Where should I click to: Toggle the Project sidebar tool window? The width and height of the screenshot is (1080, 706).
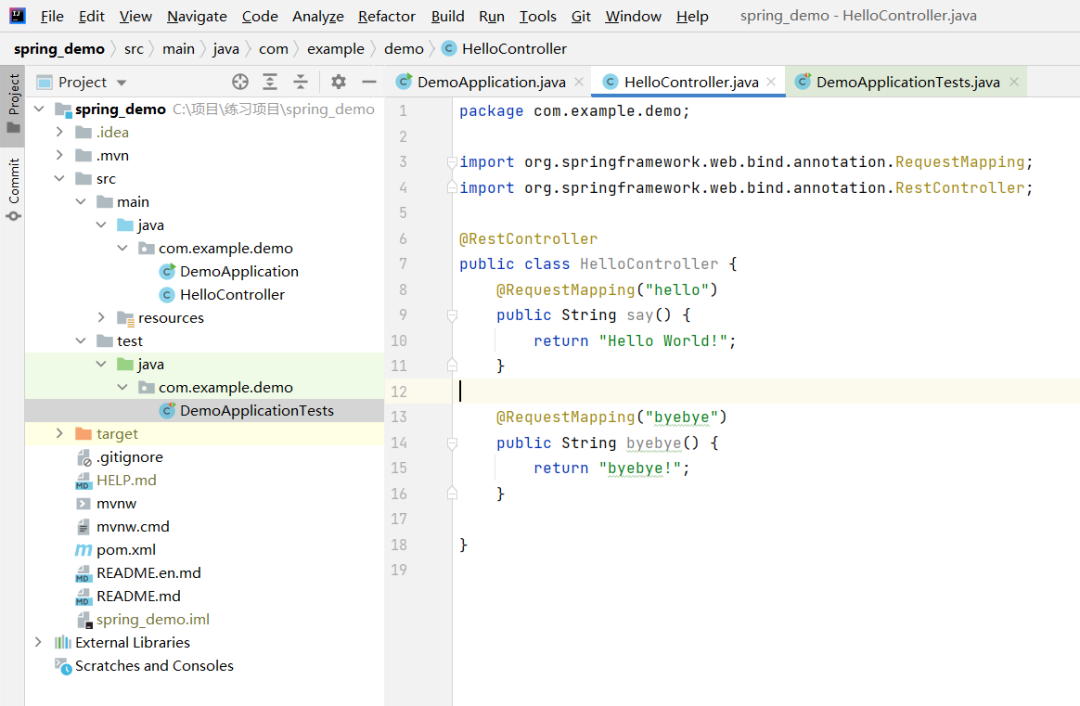[14, 102]
